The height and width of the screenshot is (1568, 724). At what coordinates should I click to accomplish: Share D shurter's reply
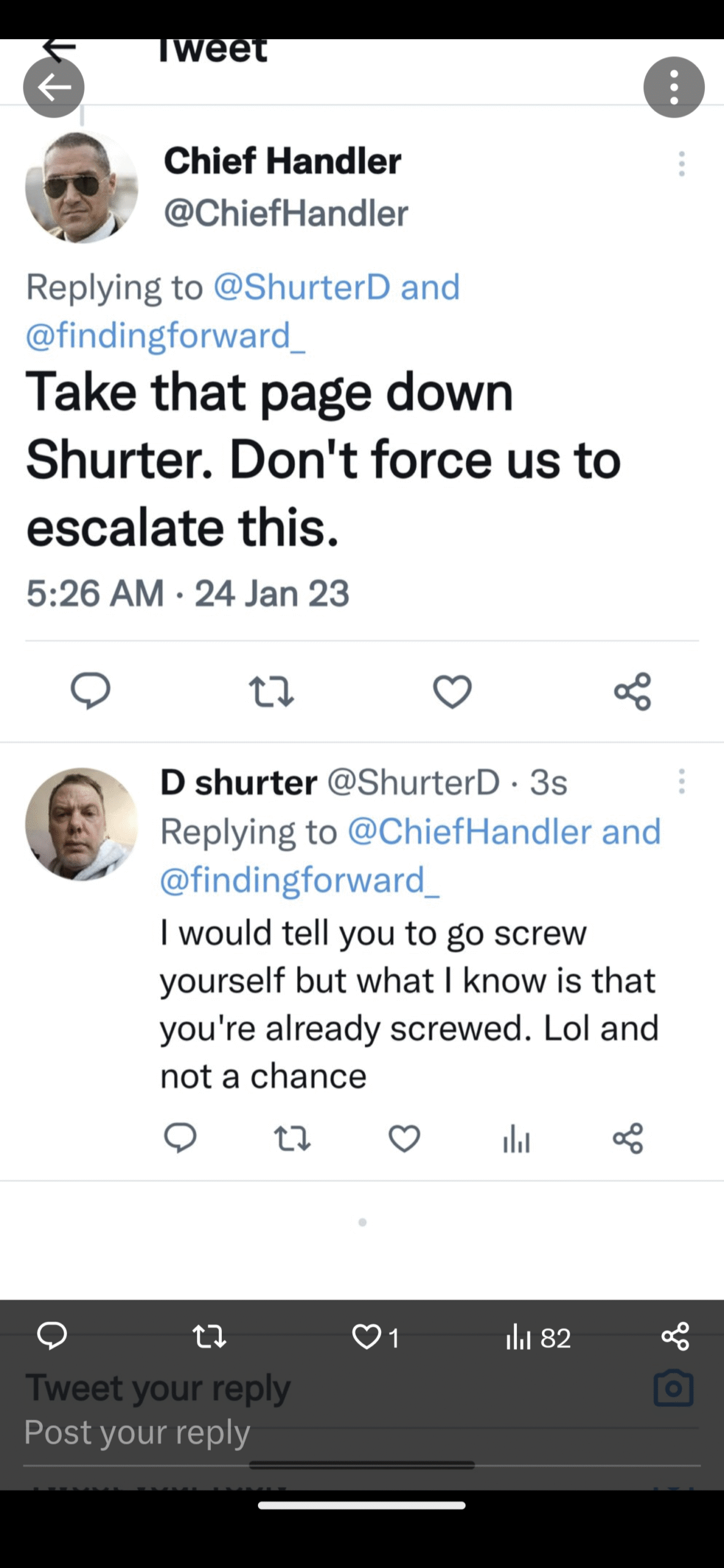(x=628, y=1138)
